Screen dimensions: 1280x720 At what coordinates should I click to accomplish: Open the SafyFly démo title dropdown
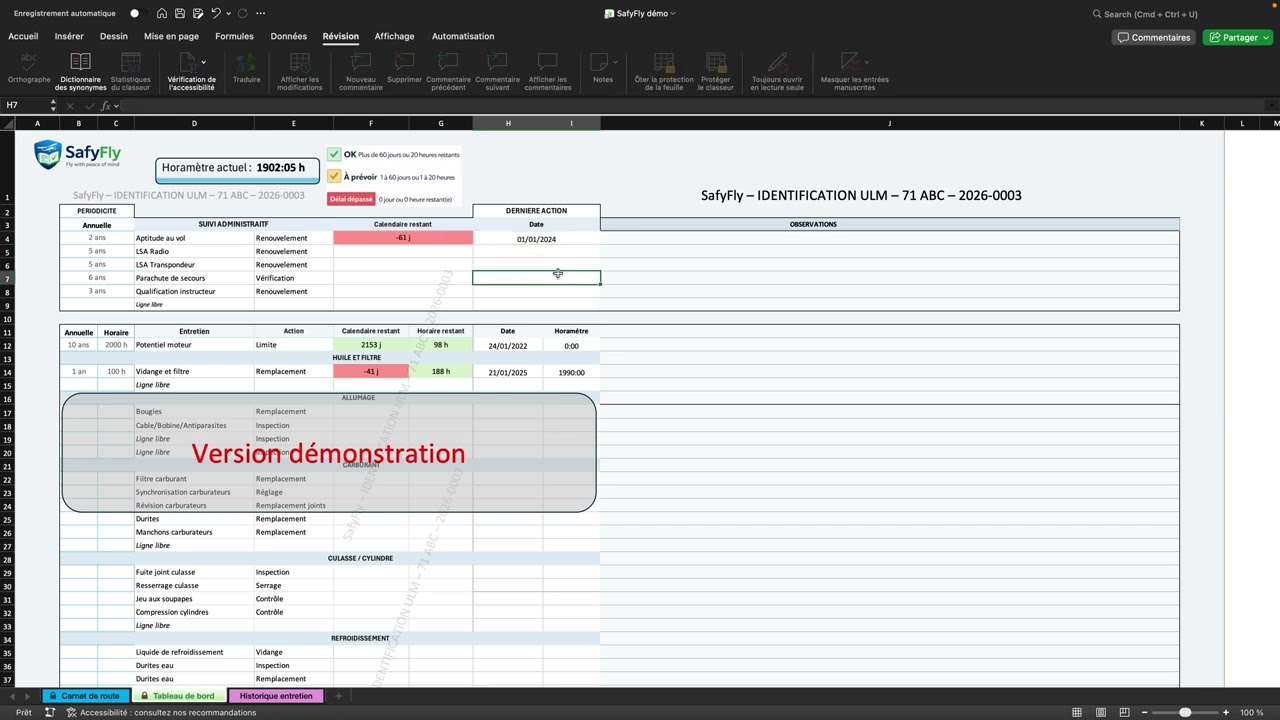673,14
